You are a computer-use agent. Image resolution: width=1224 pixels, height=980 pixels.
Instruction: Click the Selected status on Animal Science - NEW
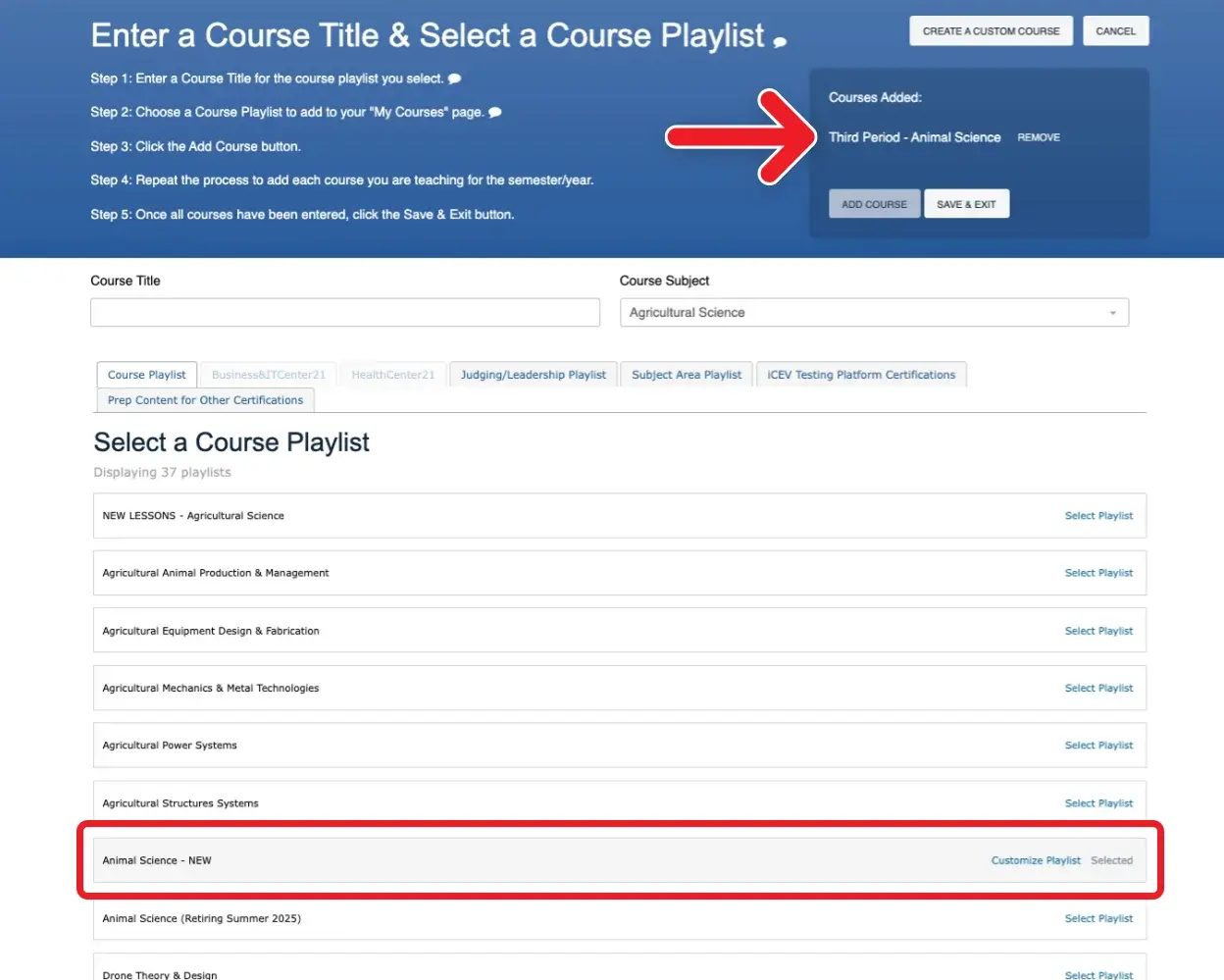tap(1111, 860)
